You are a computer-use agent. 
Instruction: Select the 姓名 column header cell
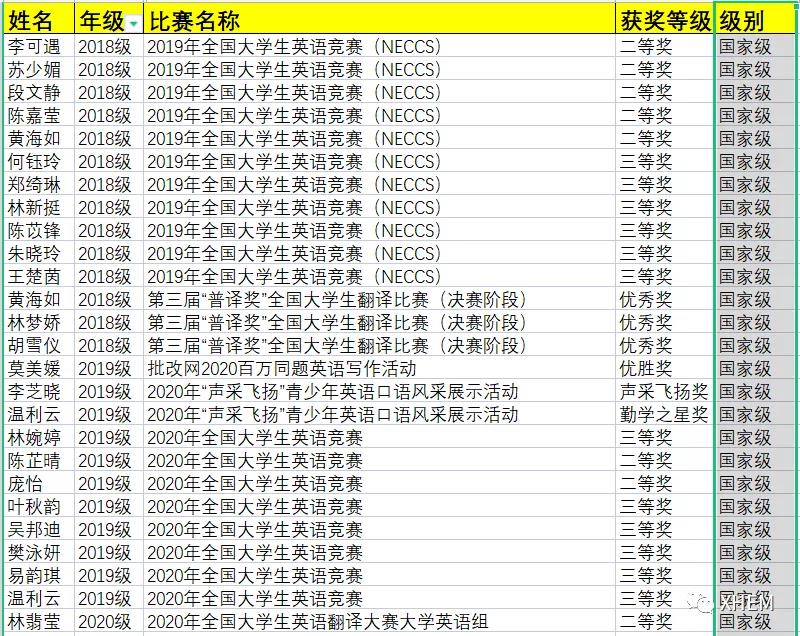(35, 14)
